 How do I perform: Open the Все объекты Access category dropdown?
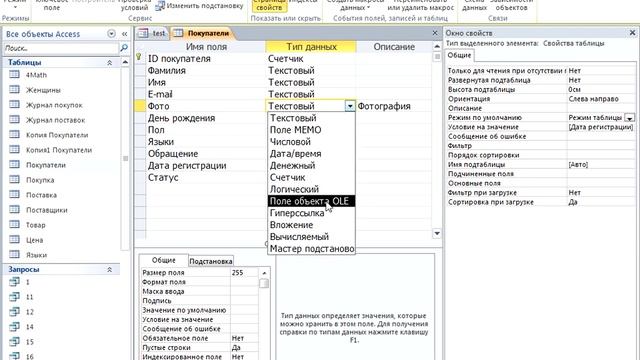(x=111, y=34)
